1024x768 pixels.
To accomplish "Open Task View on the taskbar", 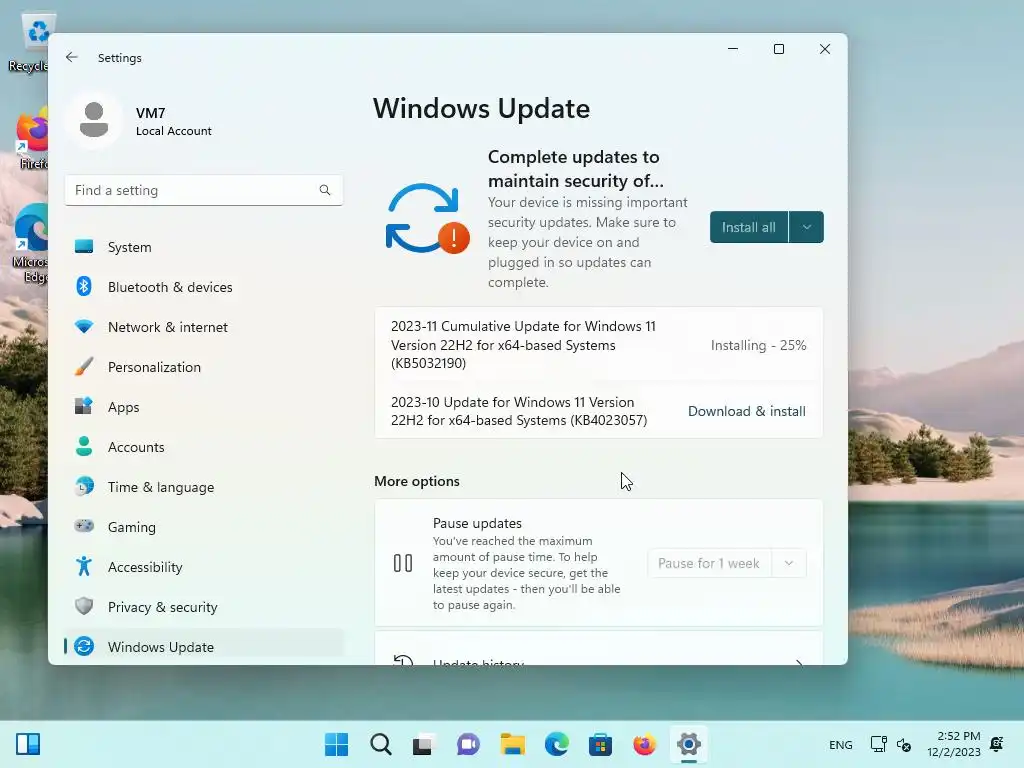I will [423, 744].
